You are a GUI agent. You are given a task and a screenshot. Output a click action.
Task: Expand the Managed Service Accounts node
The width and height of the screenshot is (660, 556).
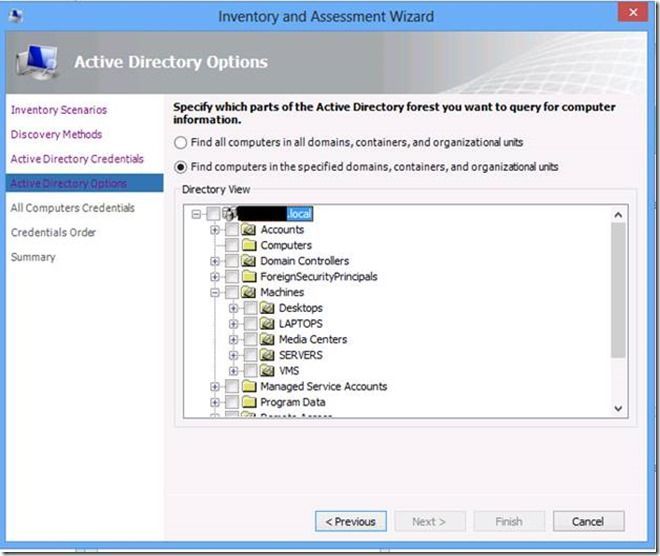[x=215, y=386]
